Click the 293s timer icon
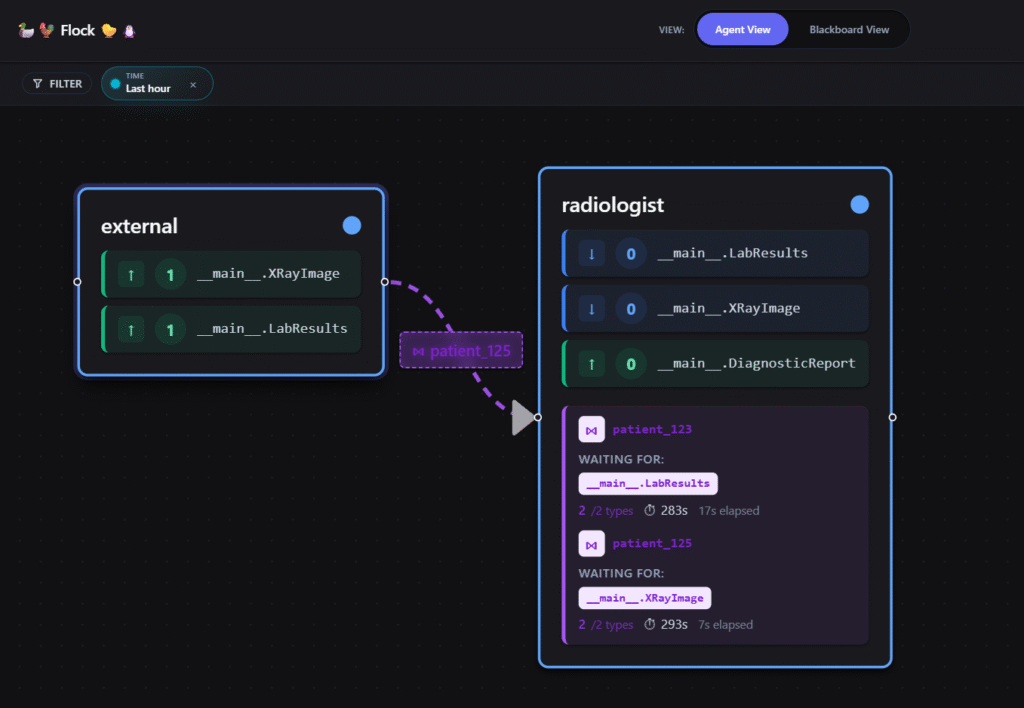Image resolution: width=1024 pixels, height=708 pixels. click(650, 624)
